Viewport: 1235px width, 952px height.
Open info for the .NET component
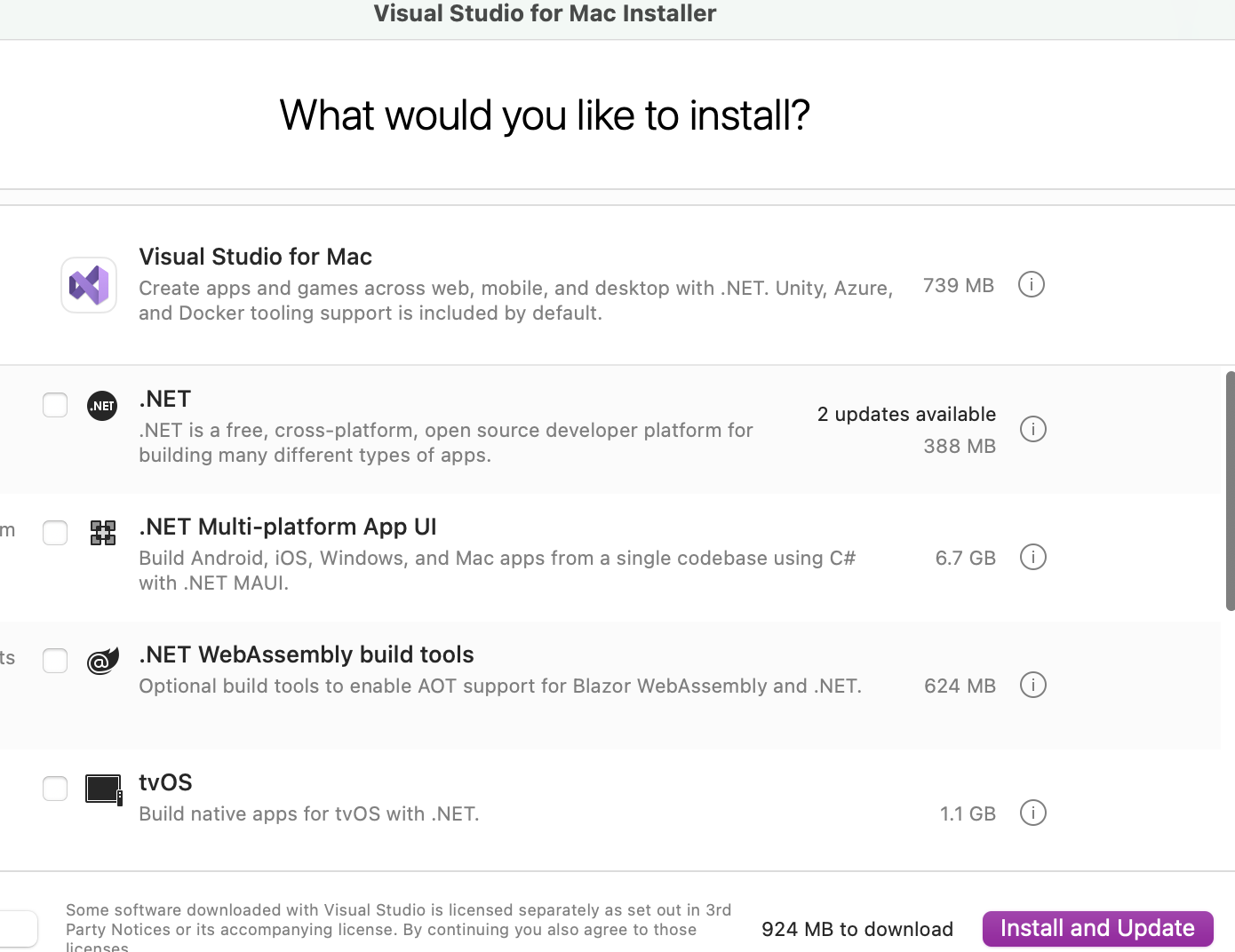[1032, 429]
